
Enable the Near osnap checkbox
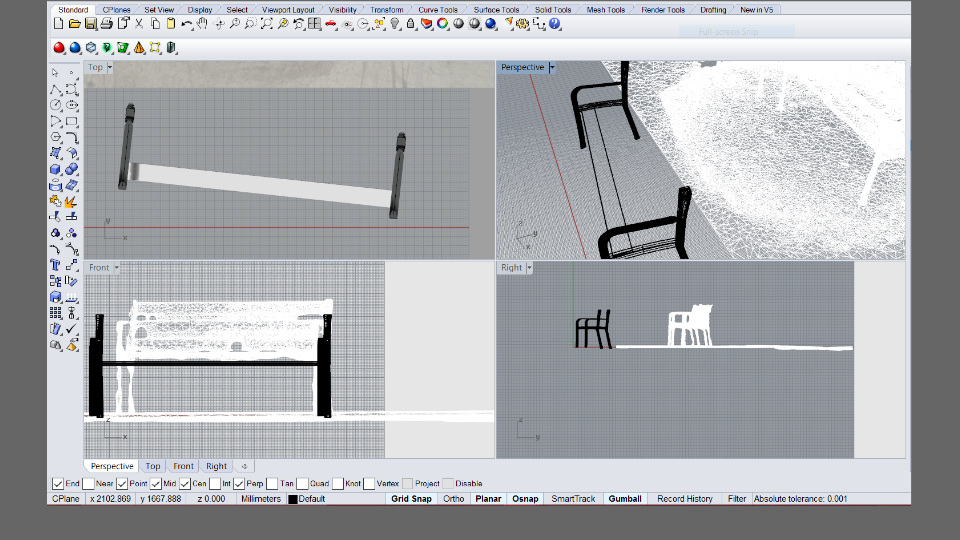pyautogui.click(x=90, y=483)
